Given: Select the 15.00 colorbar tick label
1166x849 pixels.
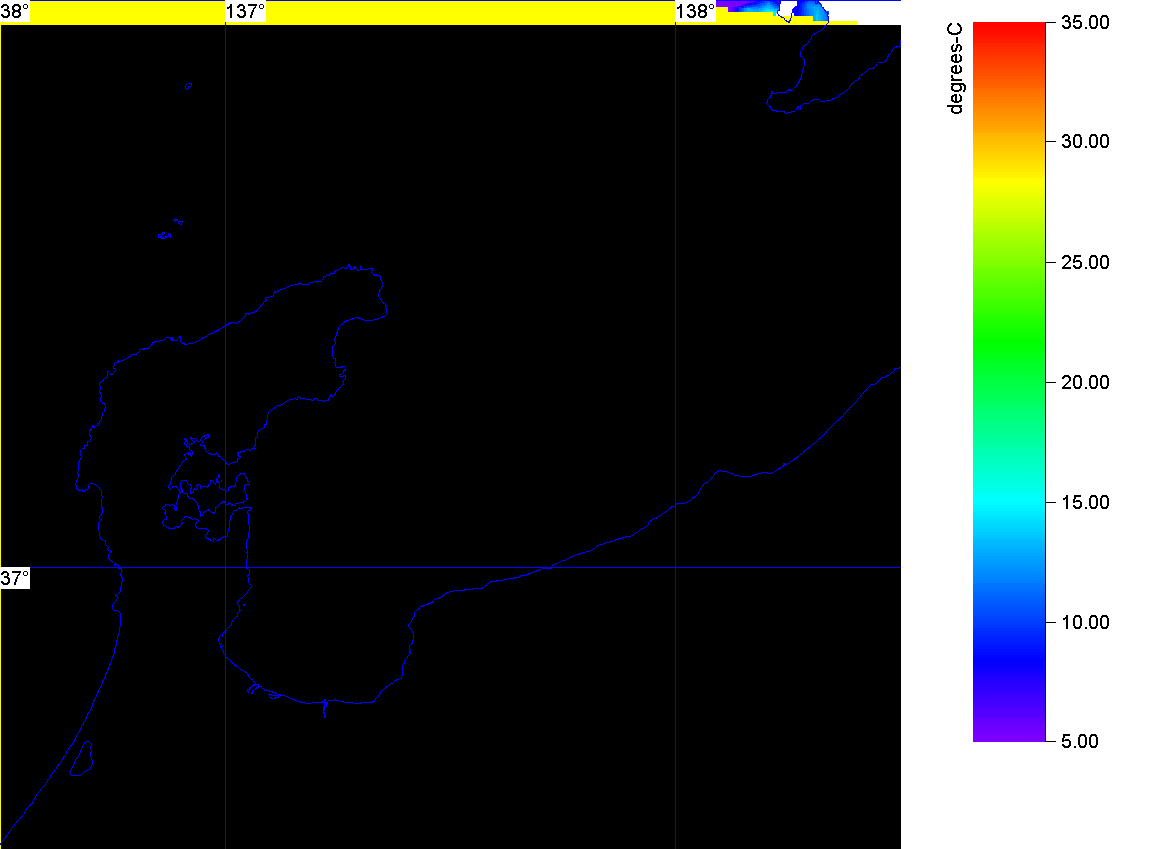Looking at the screenshot, I should click(1085, 503).
